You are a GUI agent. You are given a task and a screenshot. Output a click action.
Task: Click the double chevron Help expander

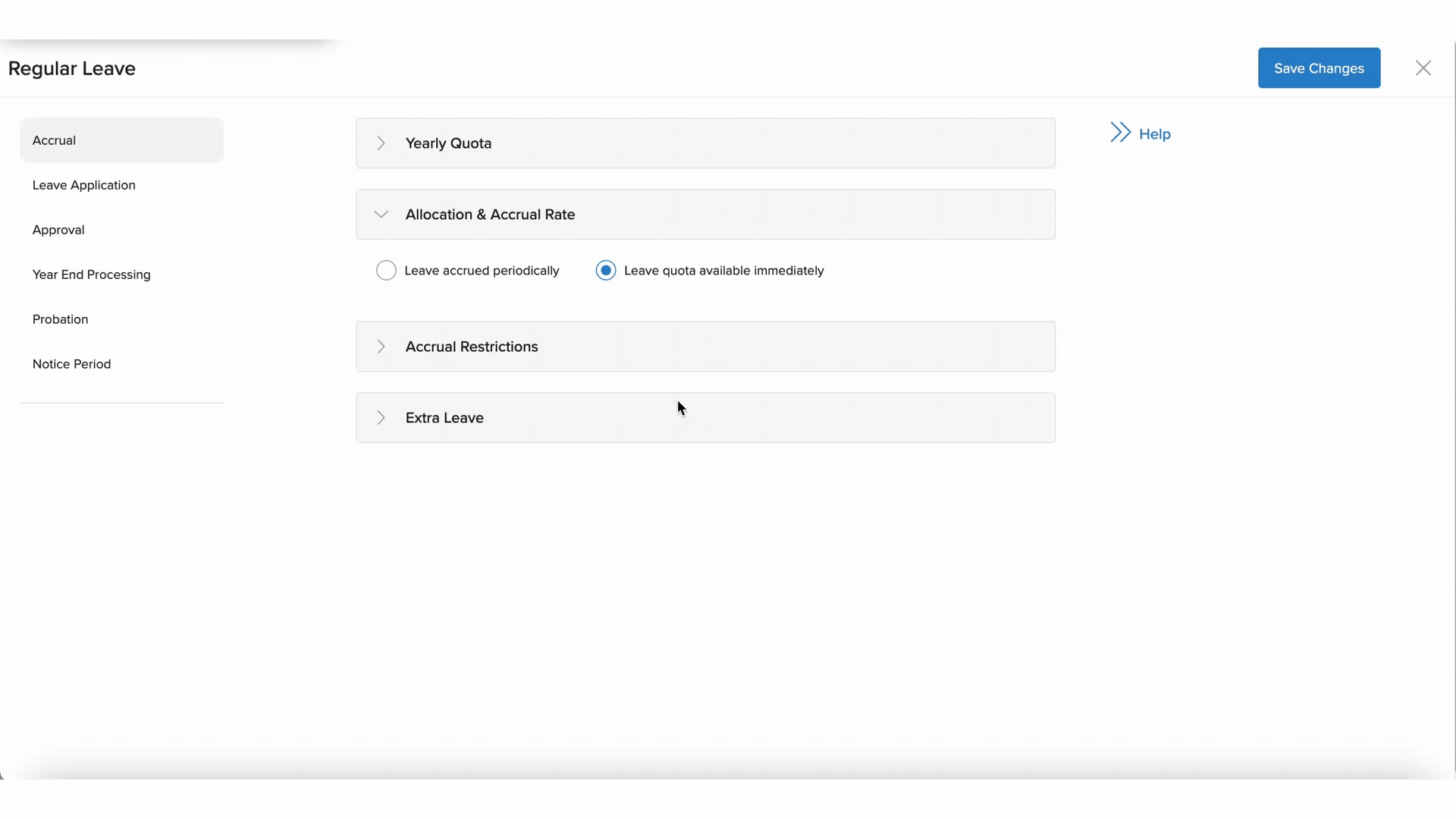pyautogui.click(x=1120, y=132)
